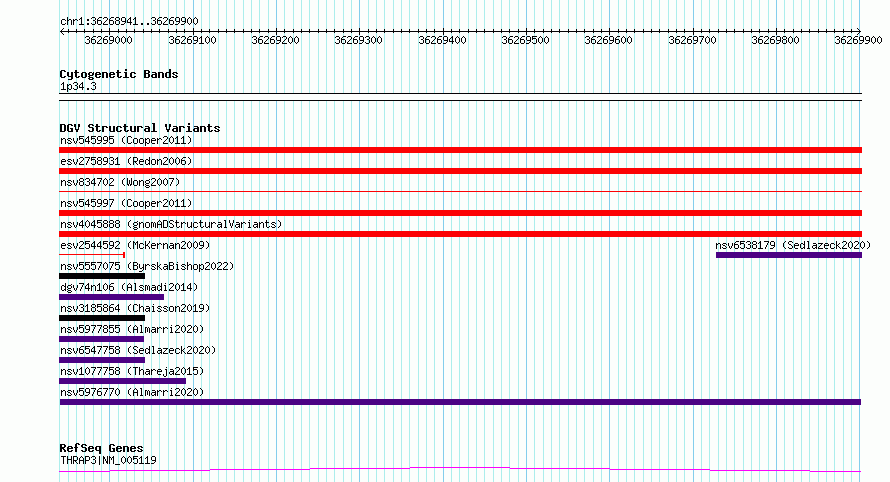
Task: Click ruler position 36269600
Action: pos(608,40)
